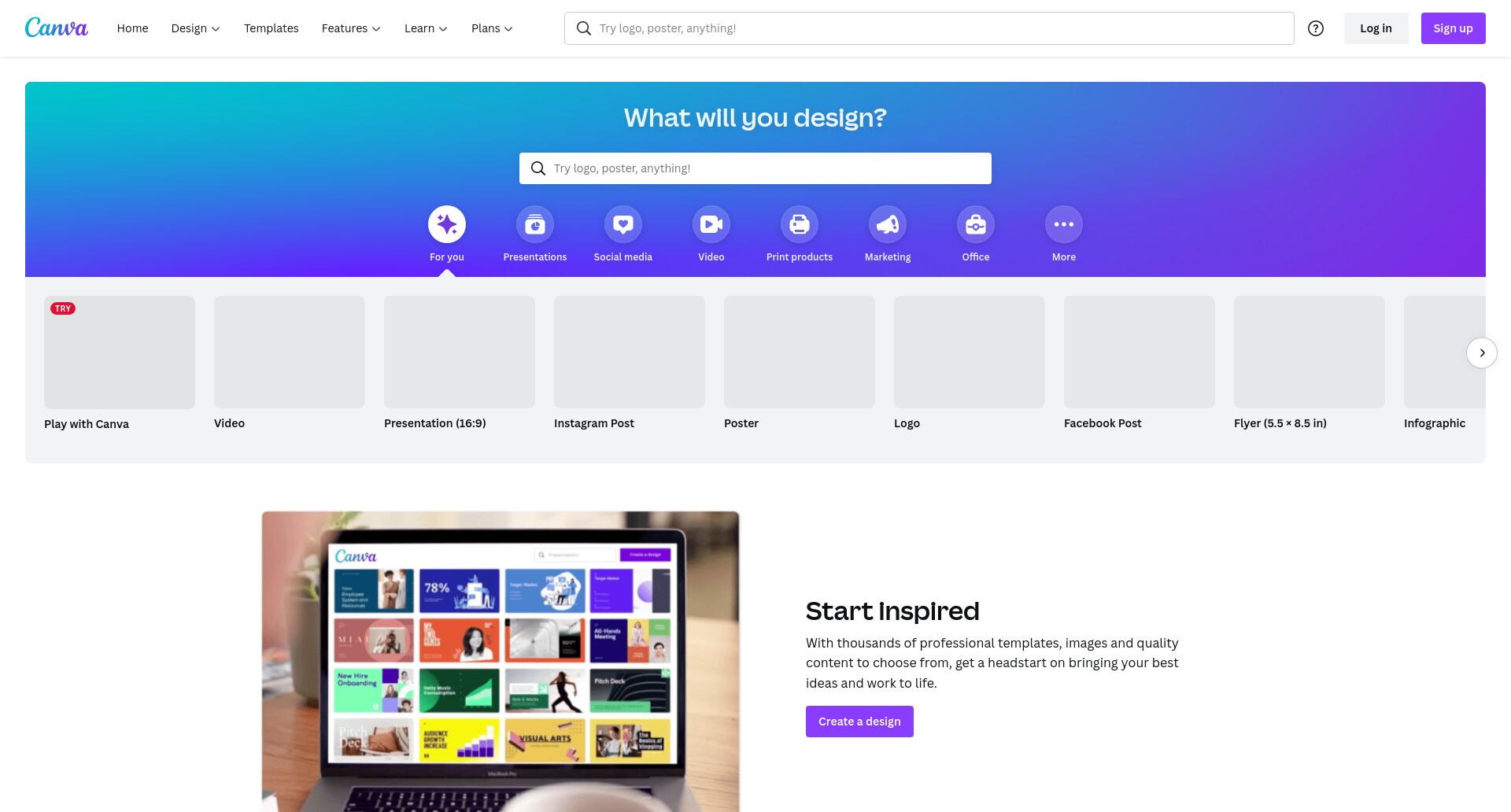Screen dimensions: 1511x812
Task: Click the laptop Canva promo image
Action: 501,662
